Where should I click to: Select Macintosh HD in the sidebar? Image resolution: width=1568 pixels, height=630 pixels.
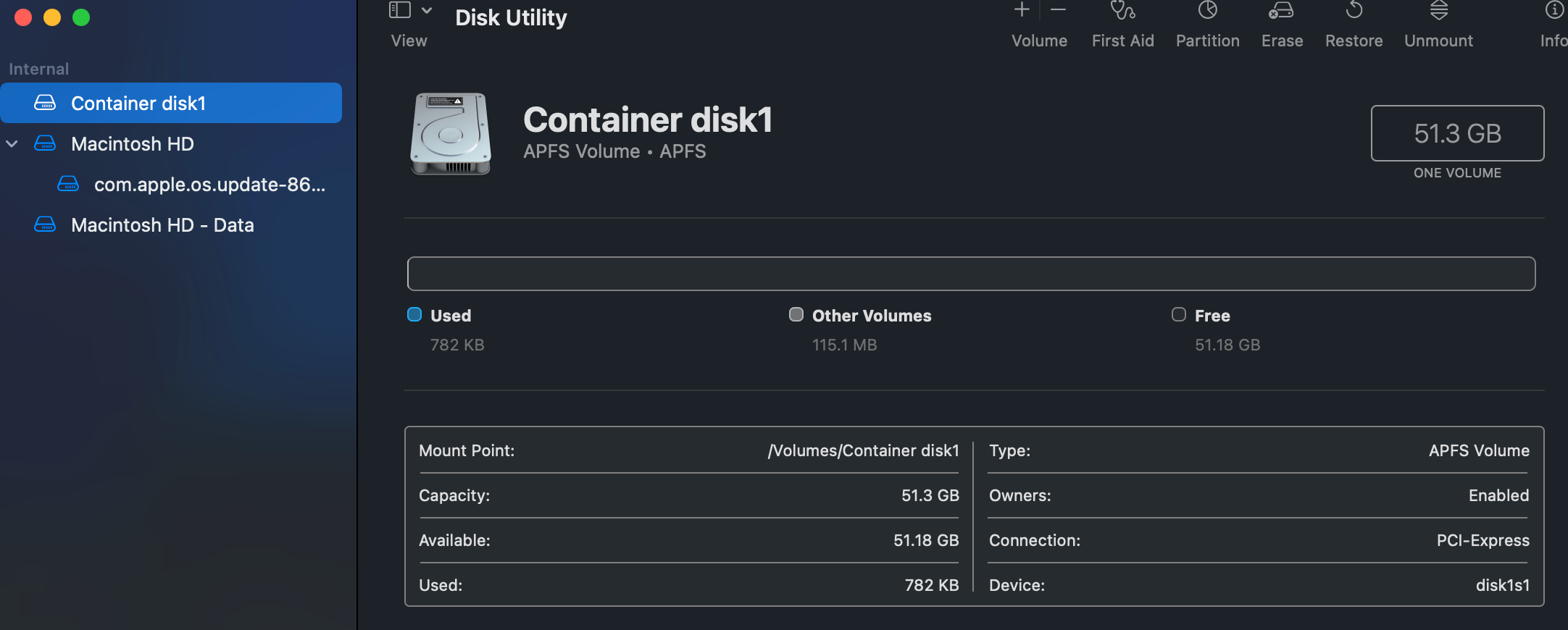click(x=132, y=143)
